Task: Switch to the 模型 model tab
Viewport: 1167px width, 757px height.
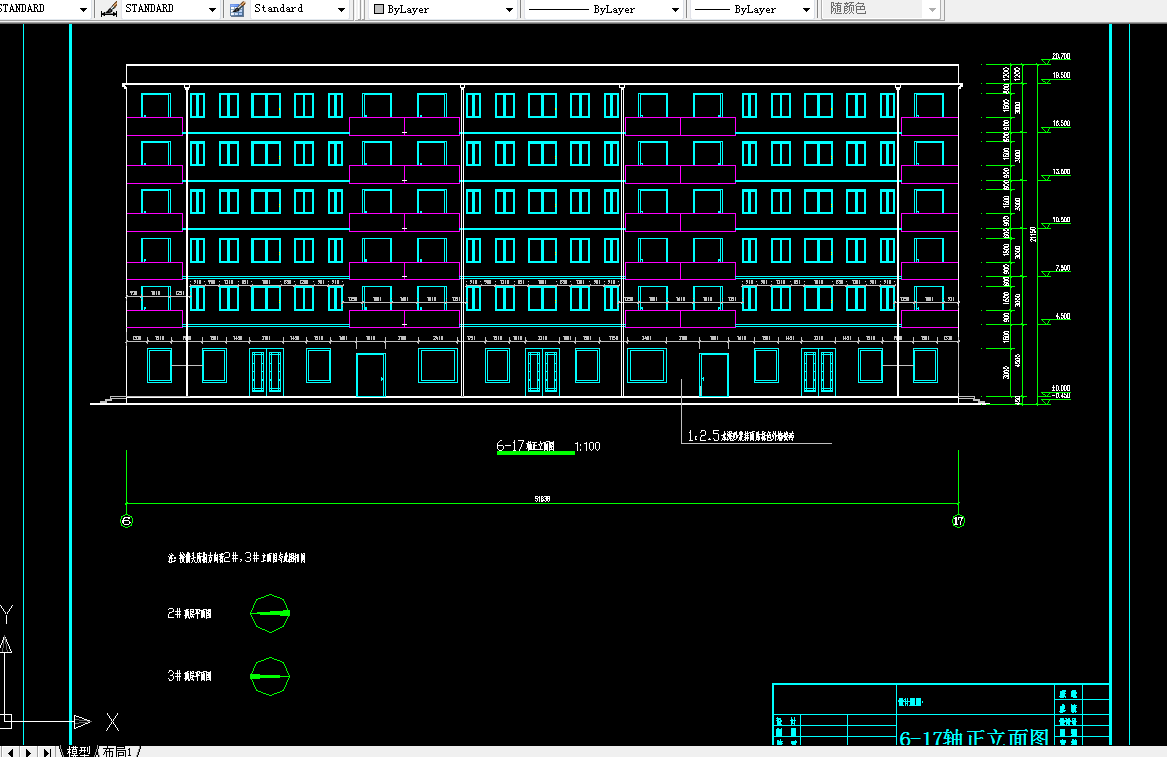Action: pos(78,751)
